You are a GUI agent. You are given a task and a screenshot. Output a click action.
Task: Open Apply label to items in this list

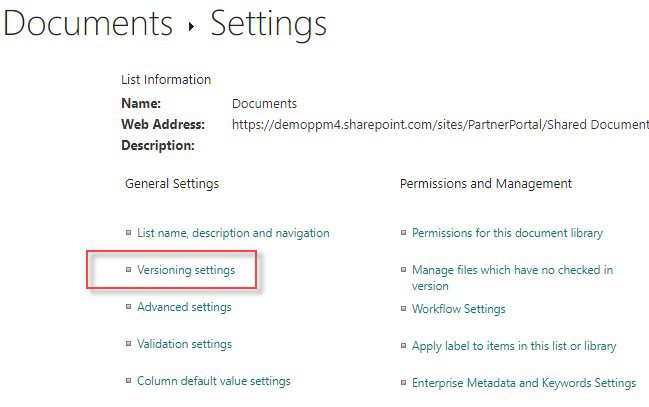514,346
